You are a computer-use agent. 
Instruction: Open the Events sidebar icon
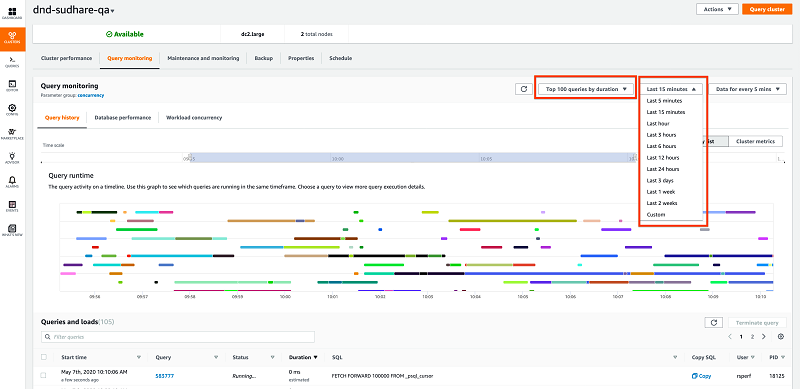[x=12, y=206]
